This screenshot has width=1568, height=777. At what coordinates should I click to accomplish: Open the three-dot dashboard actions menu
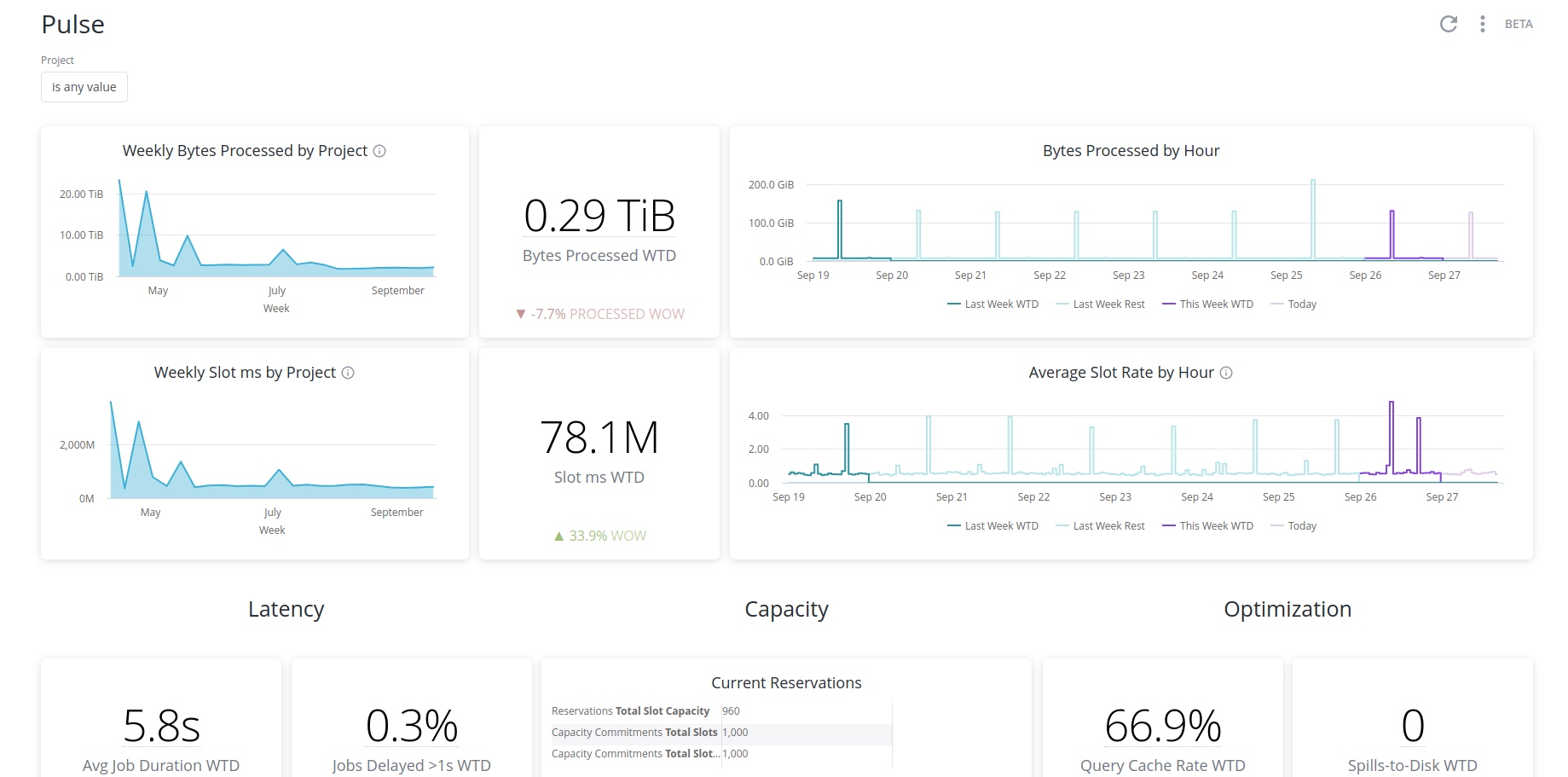point(1483,24)
